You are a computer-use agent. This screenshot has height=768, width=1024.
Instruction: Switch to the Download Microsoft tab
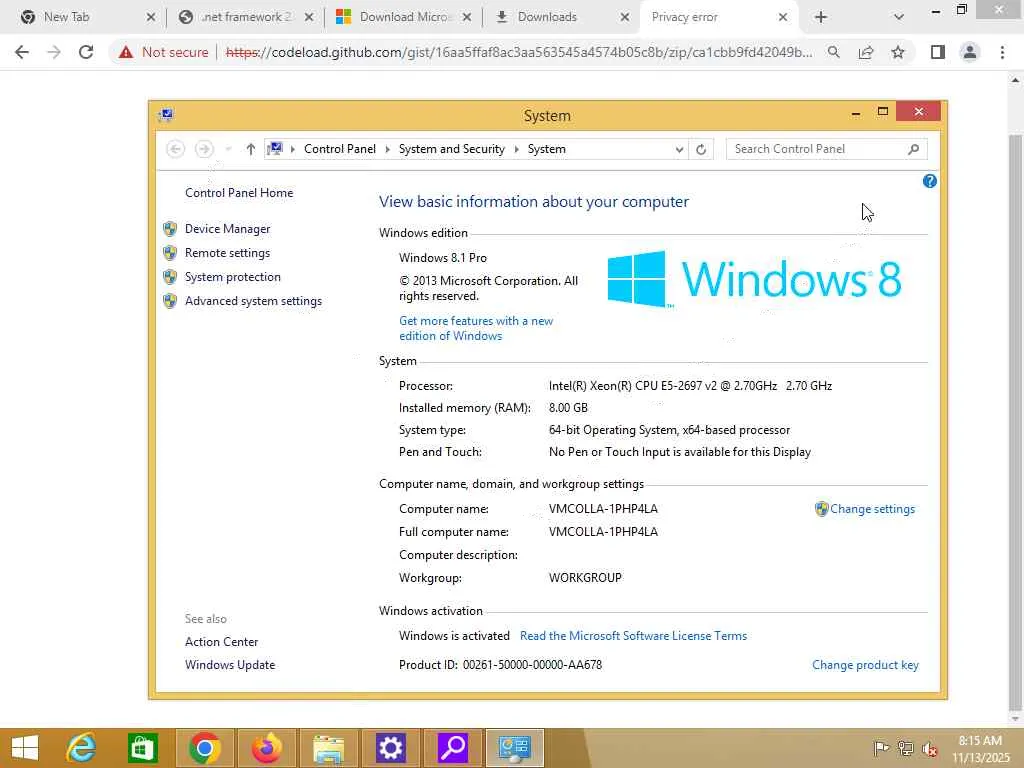(404, 17)
